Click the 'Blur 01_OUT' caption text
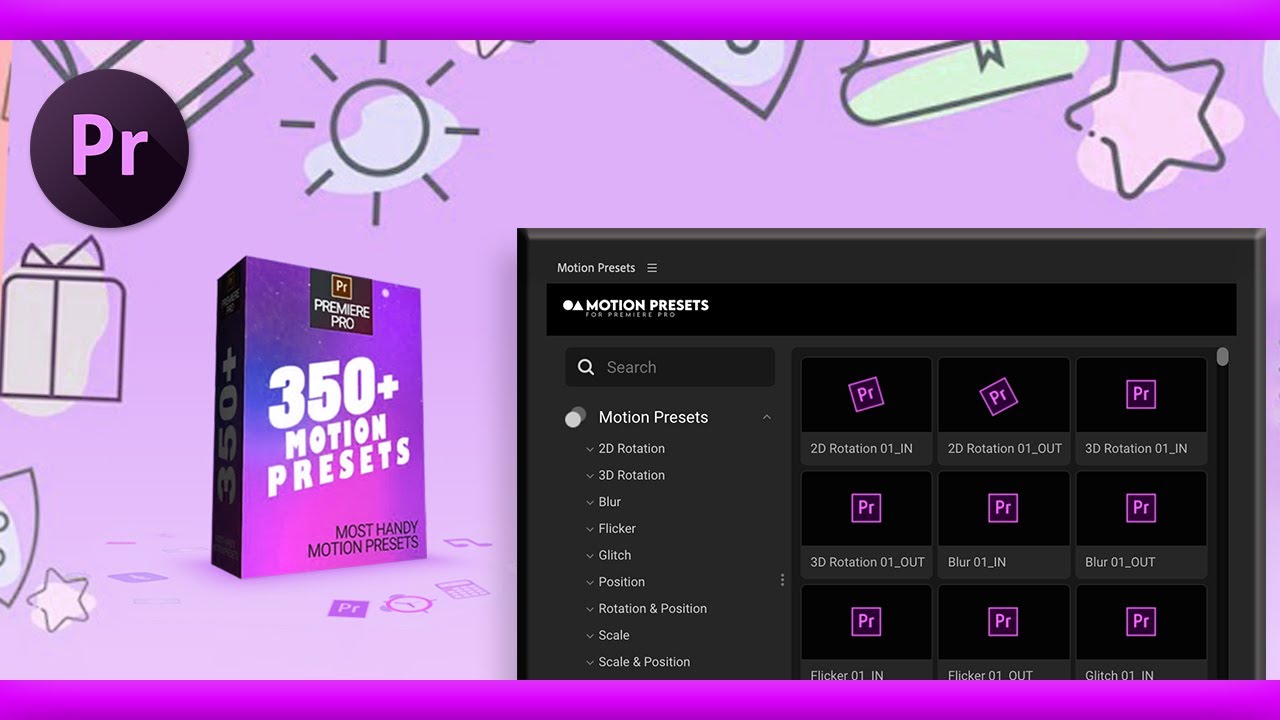The image size is (1280, 720). 1120,562
